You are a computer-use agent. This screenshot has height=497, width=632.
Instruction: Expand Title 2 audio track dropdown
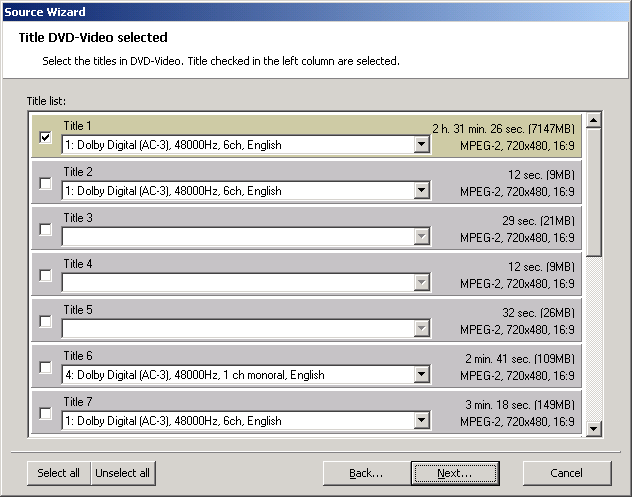(x=421, y=191)
